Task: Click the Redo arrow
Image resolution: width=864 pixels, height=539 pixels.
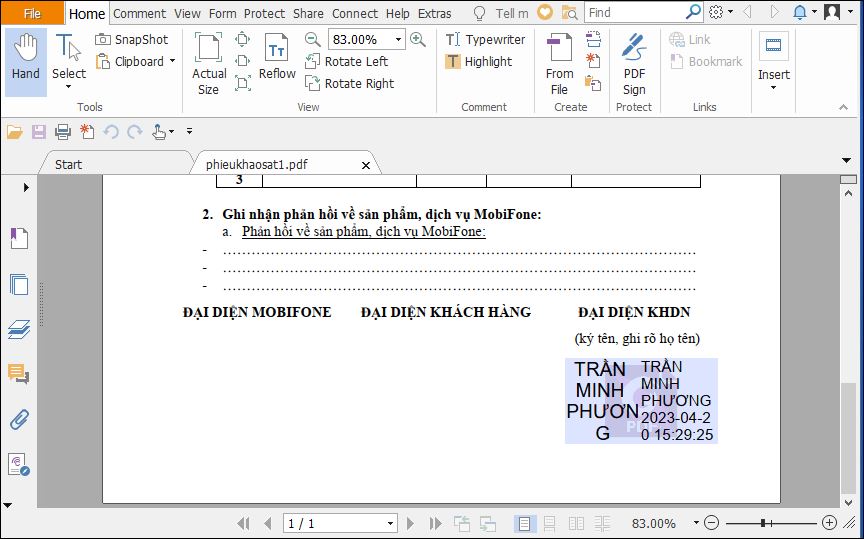Action: [135, 132]
